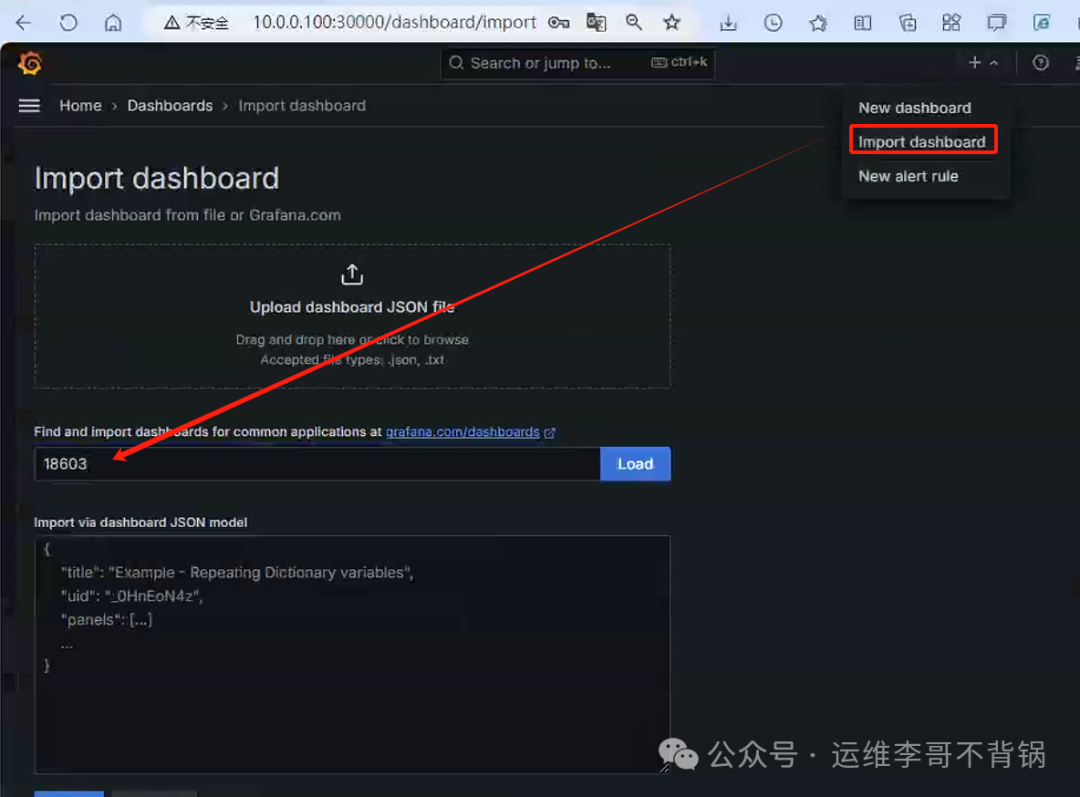1080x797 pixels.
Task: Open browser history clock icon
Action: [x=773, y=23]
